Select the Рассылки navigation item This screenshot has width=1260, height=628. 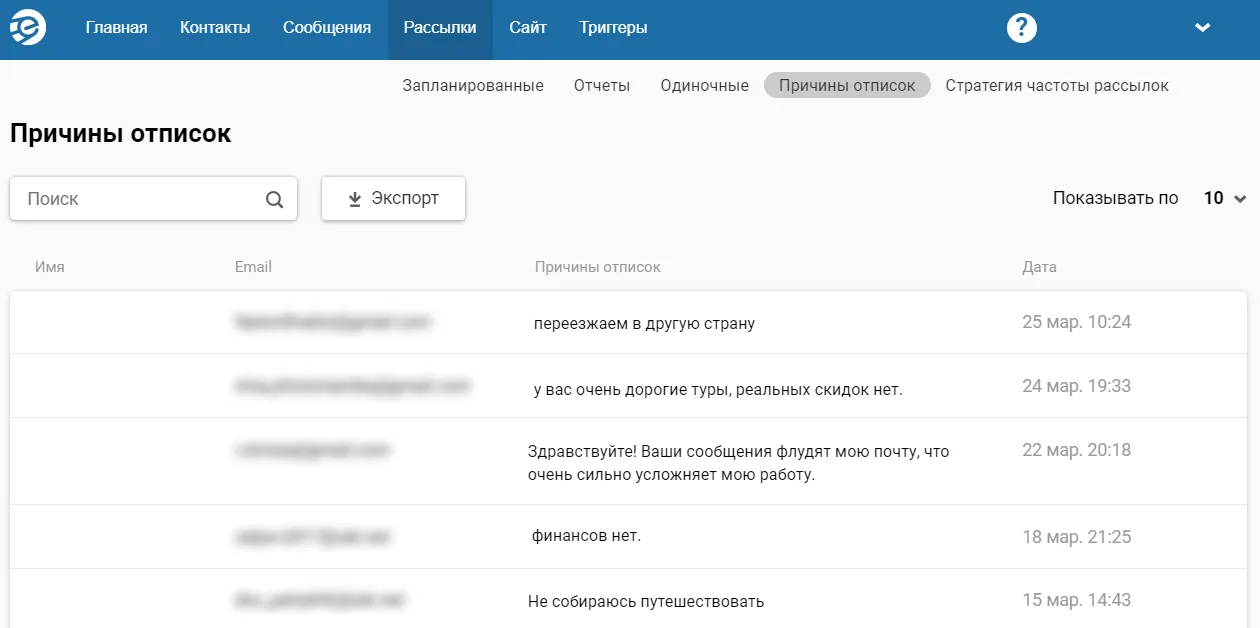[x=440, y=28]
